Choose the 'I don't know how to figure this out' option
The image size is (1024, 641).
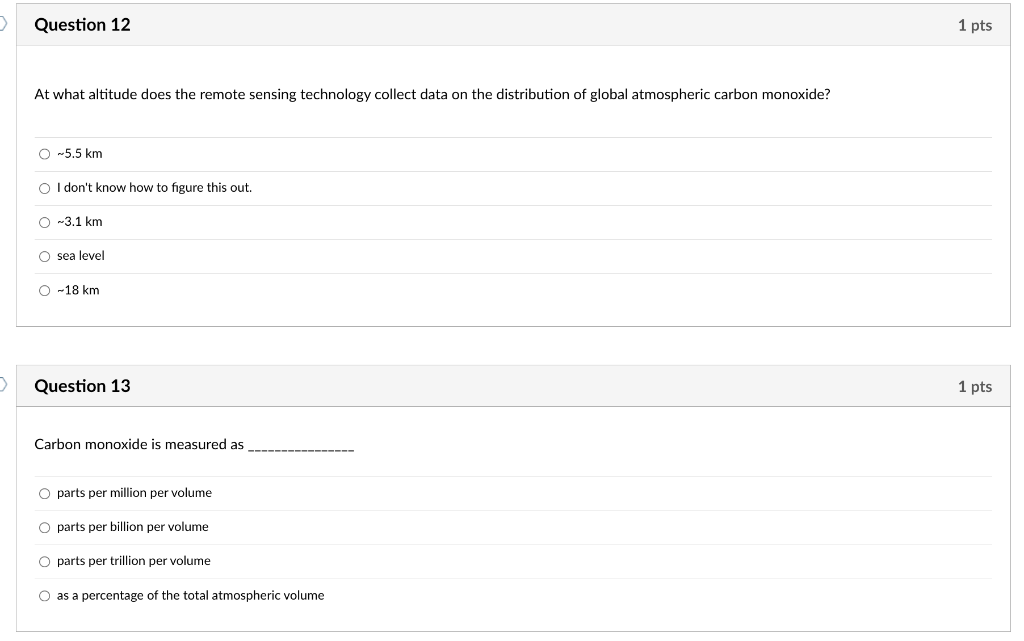44,188
